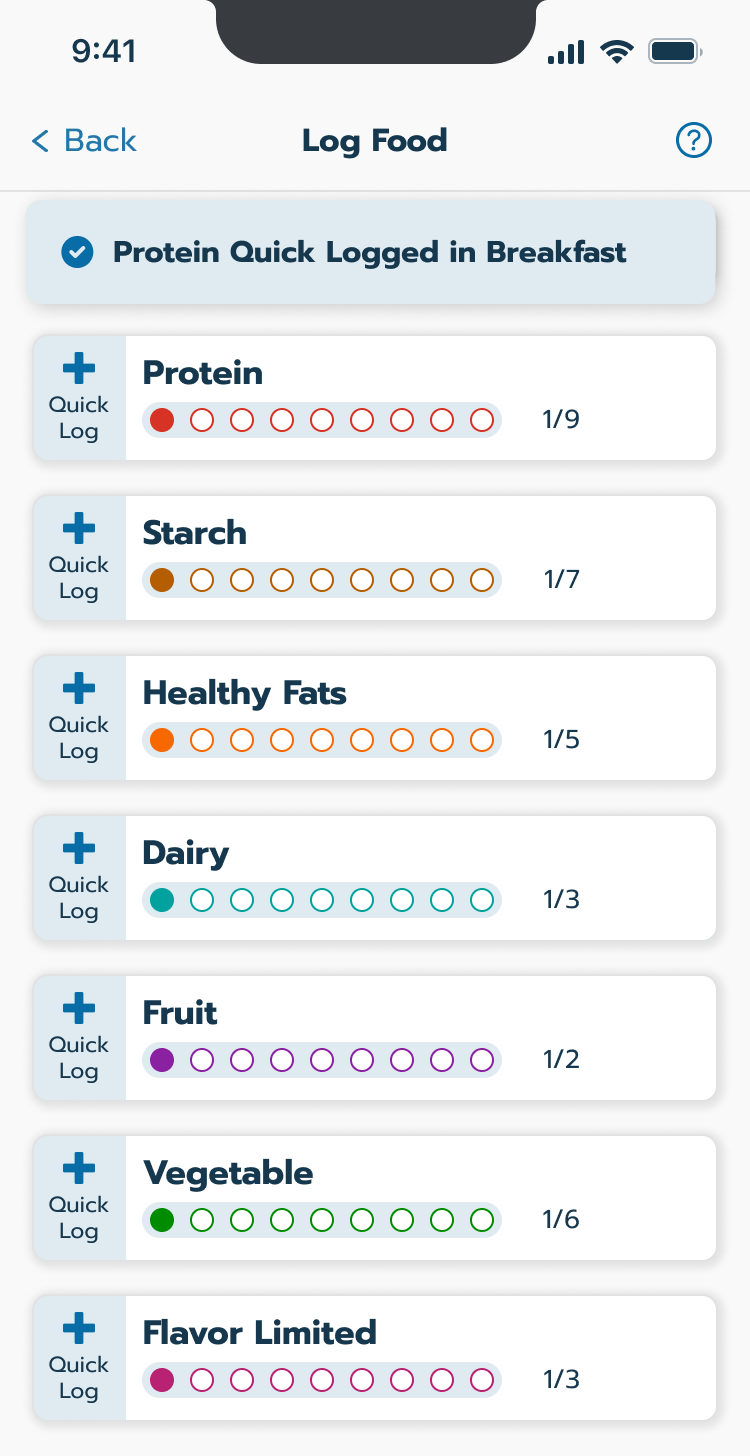Select the second Starch serving circle
Screen dimensions: 750x1456
pyautogui.click(x=202, y=580)
